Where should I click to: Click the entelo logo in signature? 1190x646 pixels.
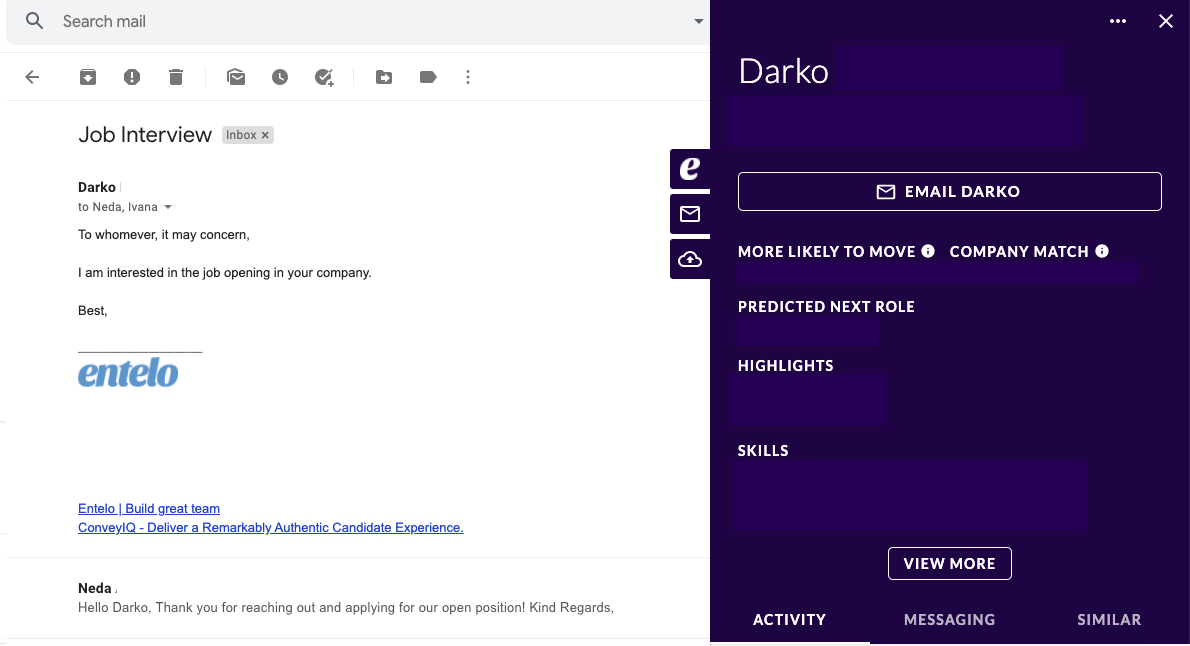click(128, 373)
